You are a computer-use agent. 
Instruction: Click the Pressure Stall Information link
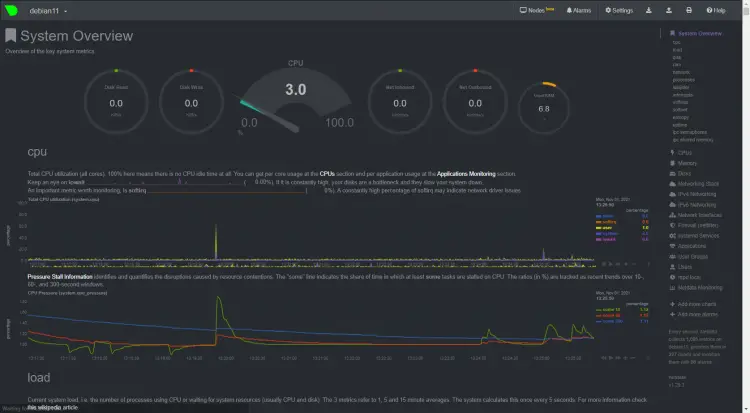pos(60,277)
